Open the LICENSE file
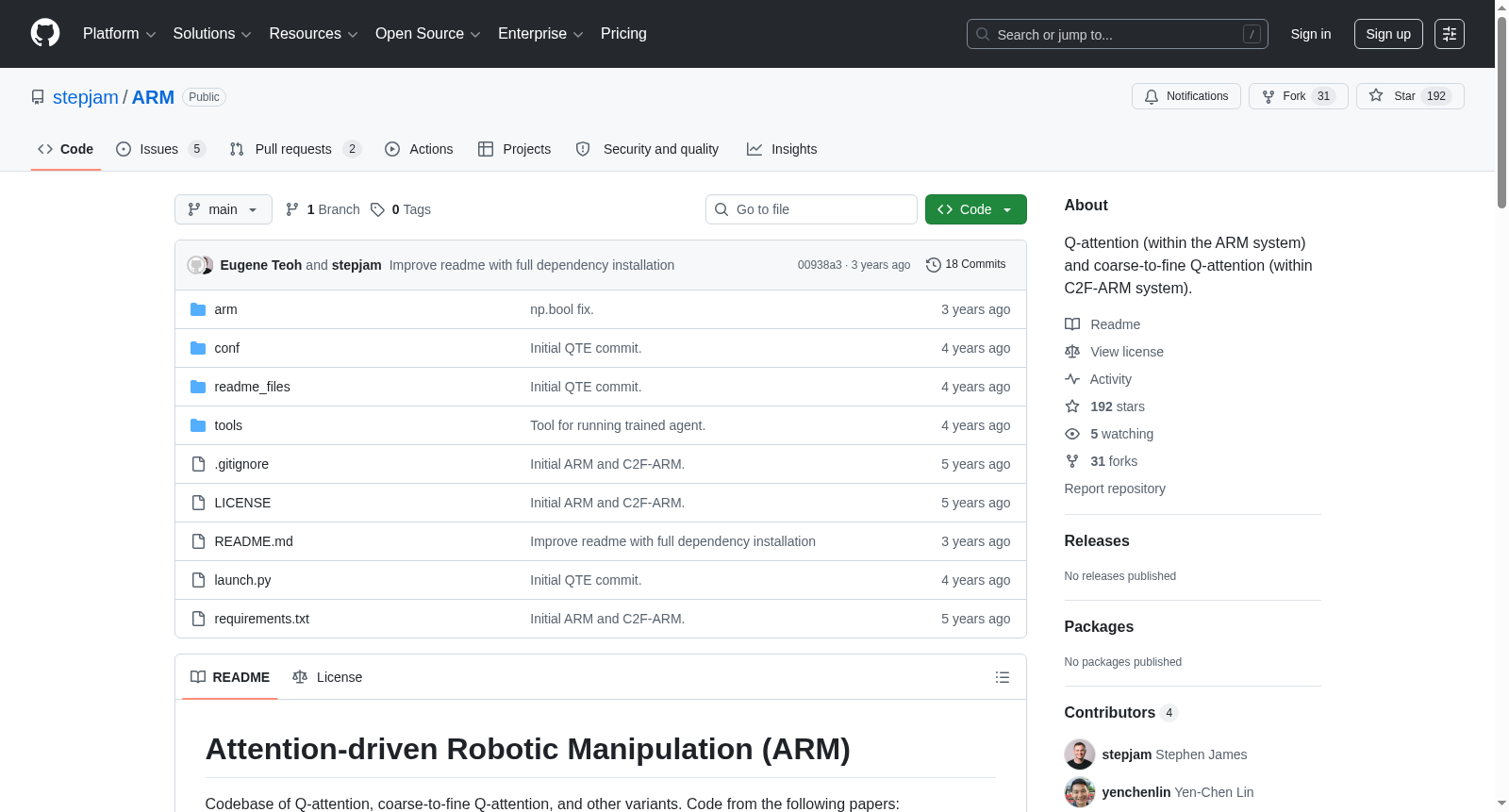Viewport: 1509px width, 812px height. [242, 503]
